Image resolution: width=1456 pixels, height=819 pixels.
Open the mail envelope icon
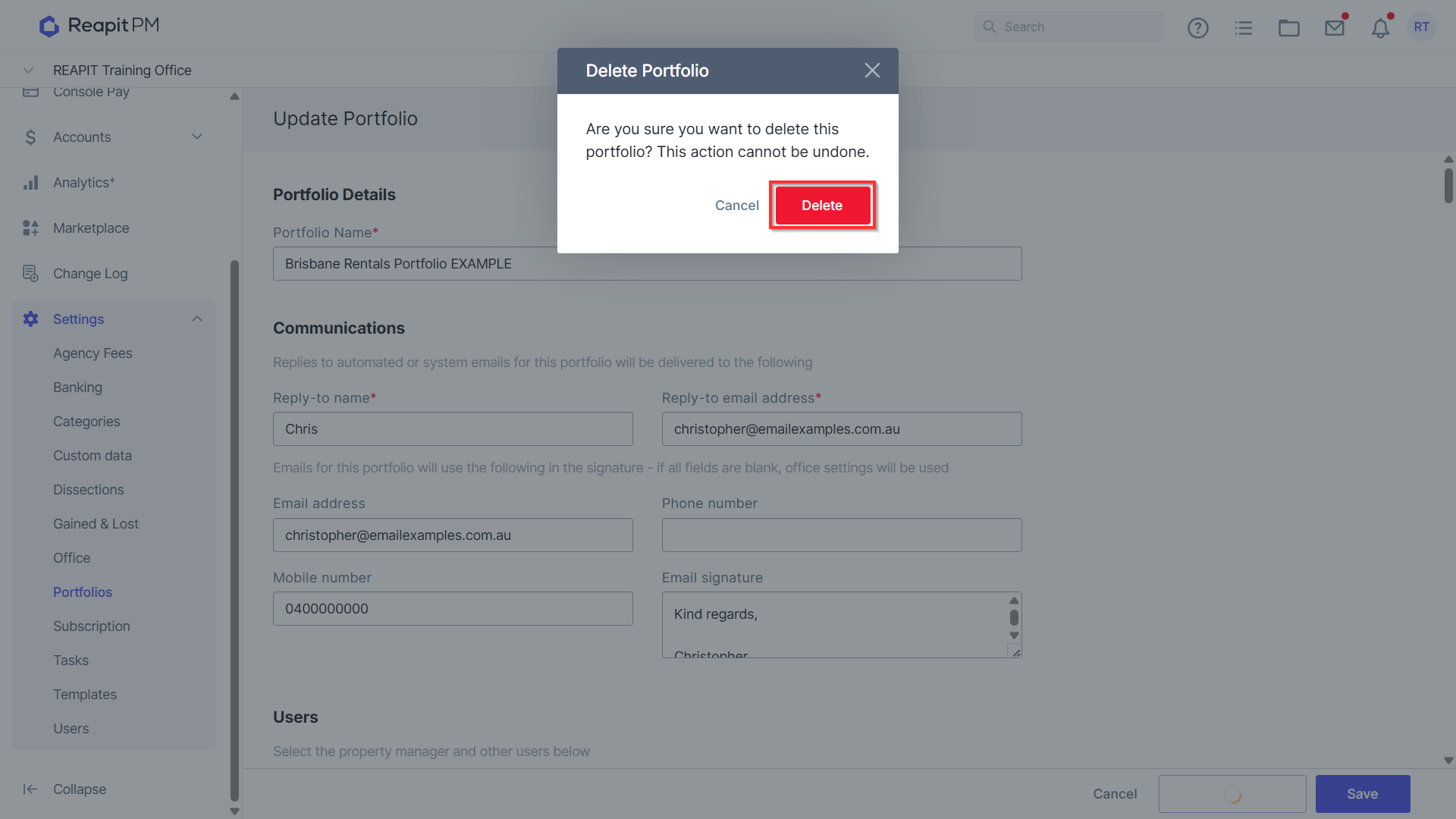(x=1335, y=28)
